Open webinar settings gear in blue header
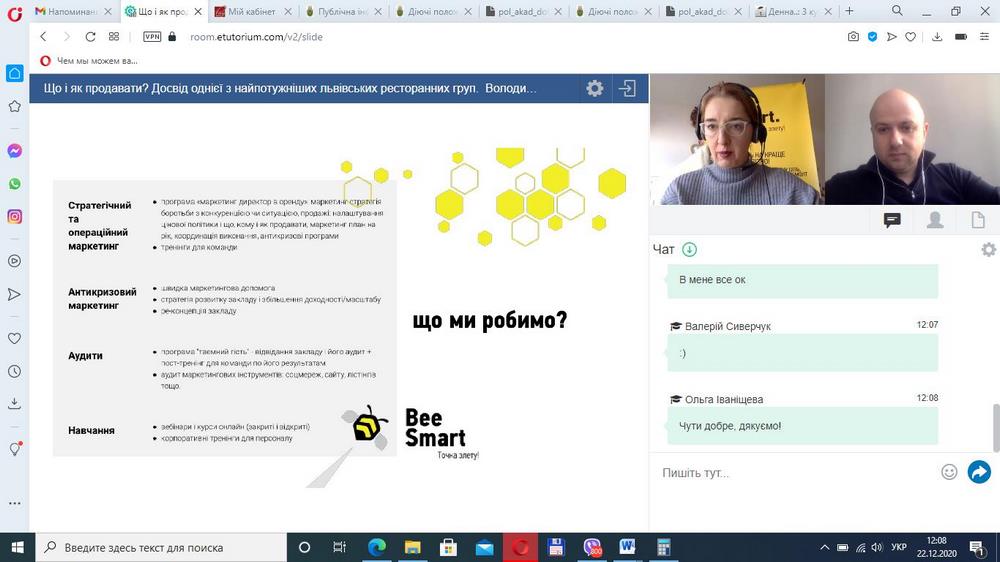 595,88
